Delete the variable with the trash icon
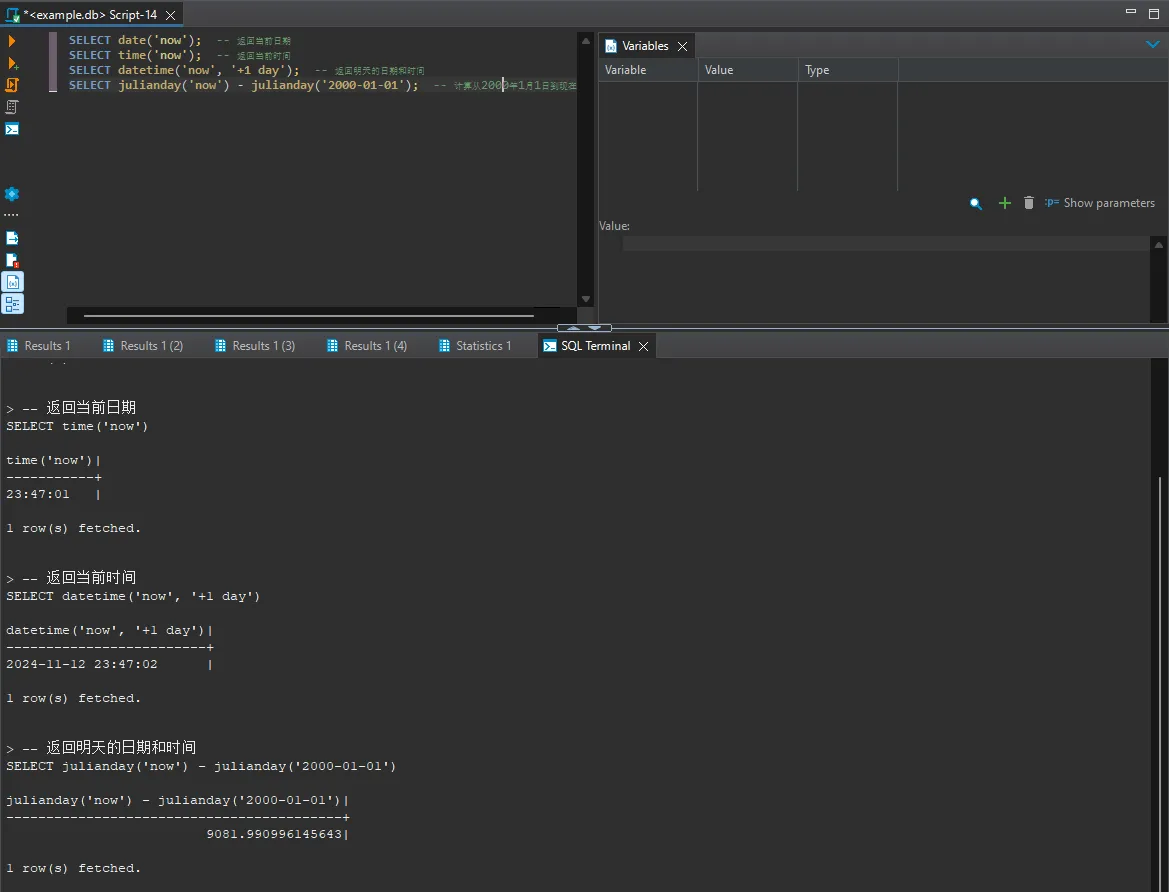Viewport: 1169px width, 892px height. pyautogui.click(x=1029, y=203)
